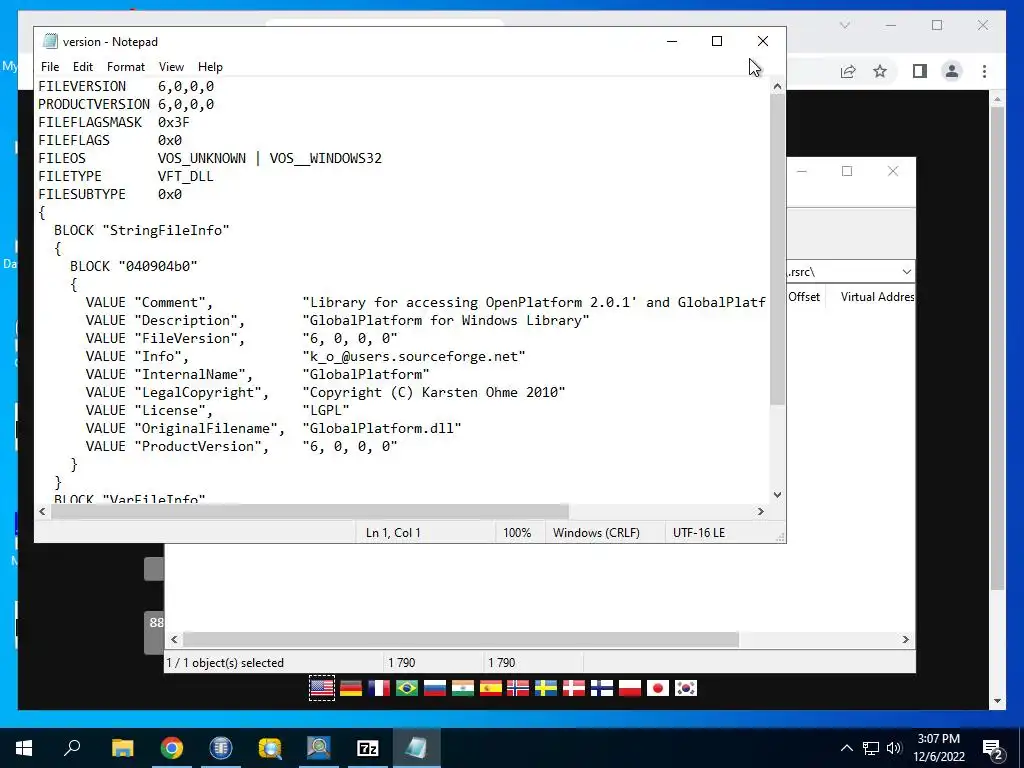1024x768 pixels.
Task: Switch to Notepad taskbar icon
Action: click(x=417, y=748)
